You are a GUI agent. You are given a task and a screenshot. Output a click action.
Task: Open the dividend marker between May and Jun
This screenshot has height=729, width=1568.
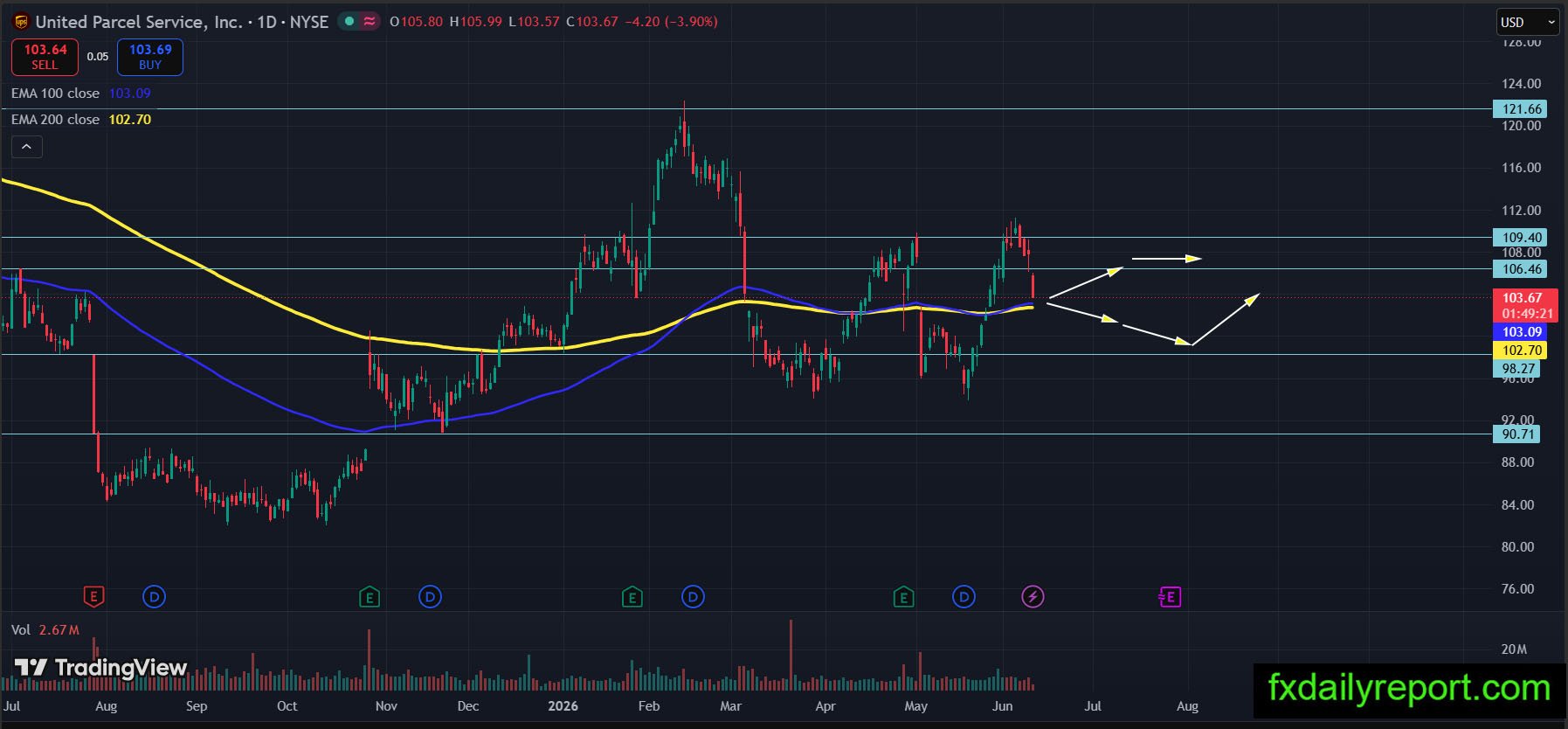click(964, 597)
